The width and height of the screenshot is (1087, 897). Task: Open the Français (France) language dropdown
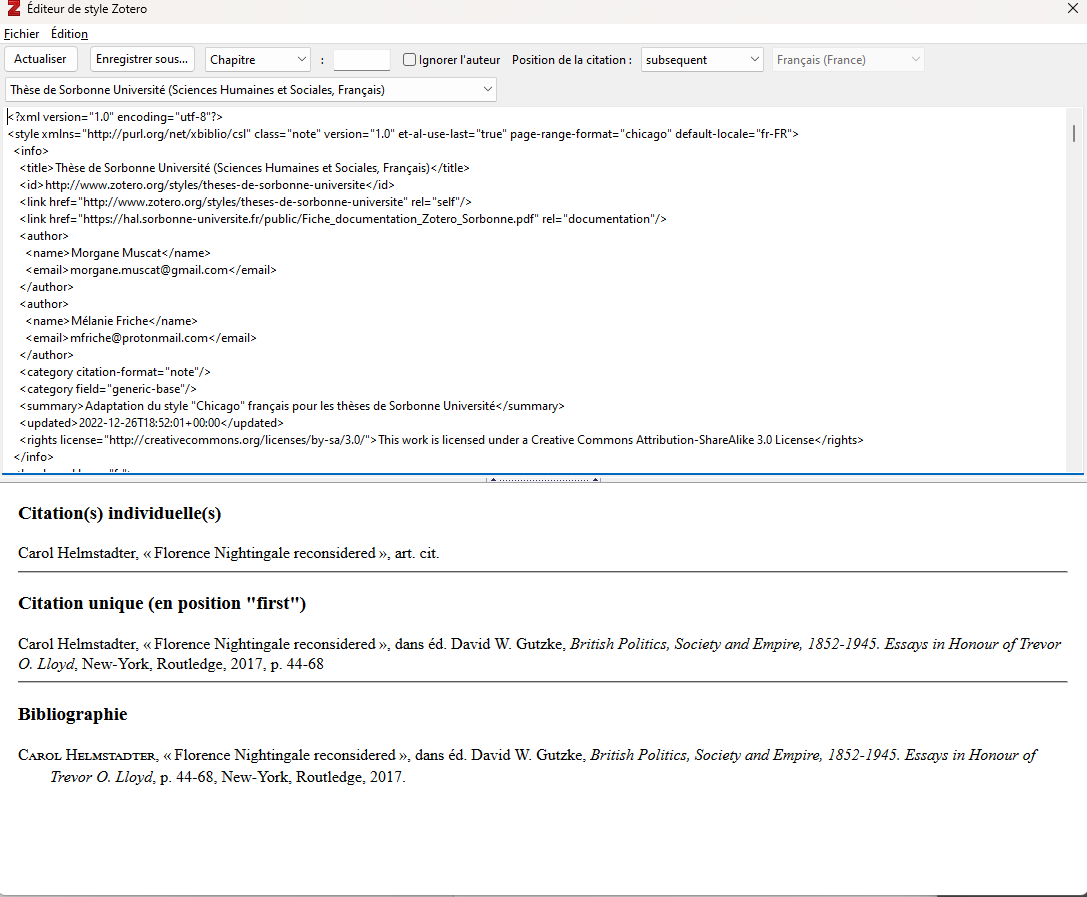(x=848, y=60)
